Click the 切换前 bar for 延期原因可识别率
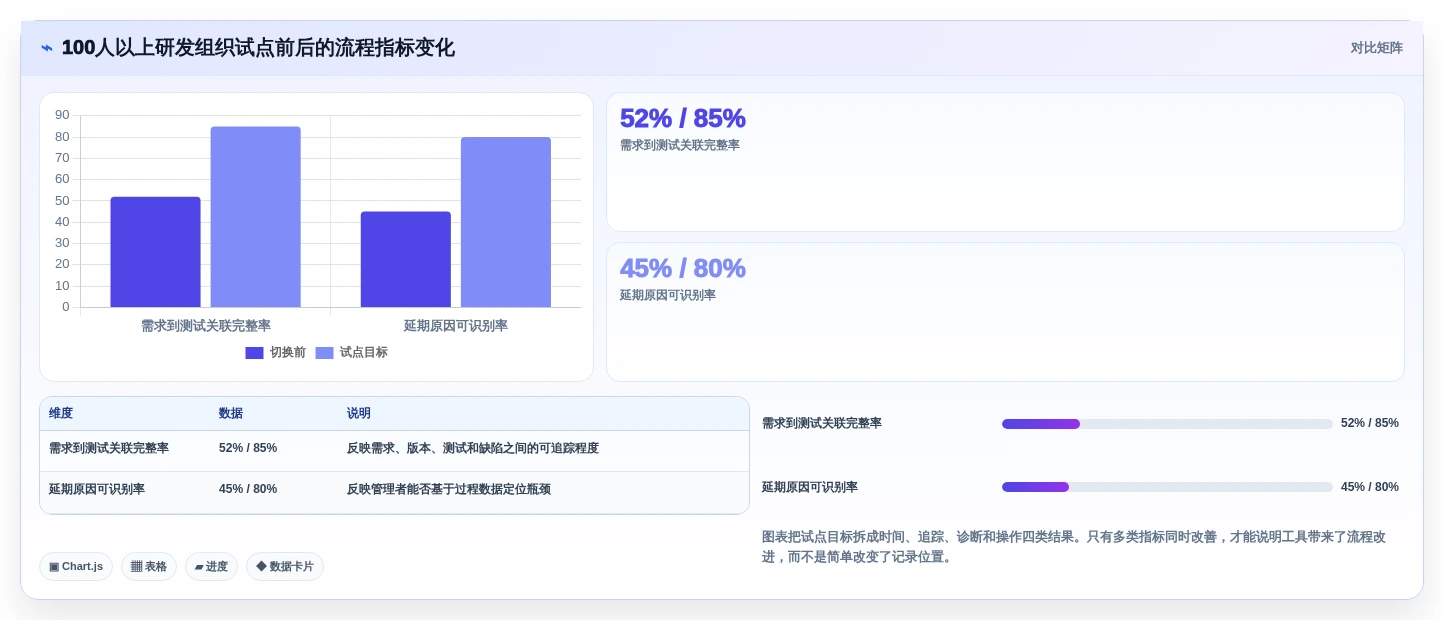This screenshot has width=1444, height=620. pyautogui.click(x=406, y=259)
